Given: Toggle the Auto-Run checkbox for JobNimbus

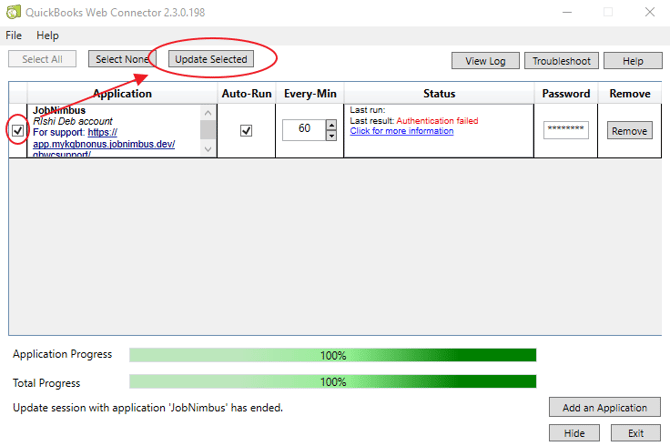Looking at the screenshot, I should pos(246,130).
